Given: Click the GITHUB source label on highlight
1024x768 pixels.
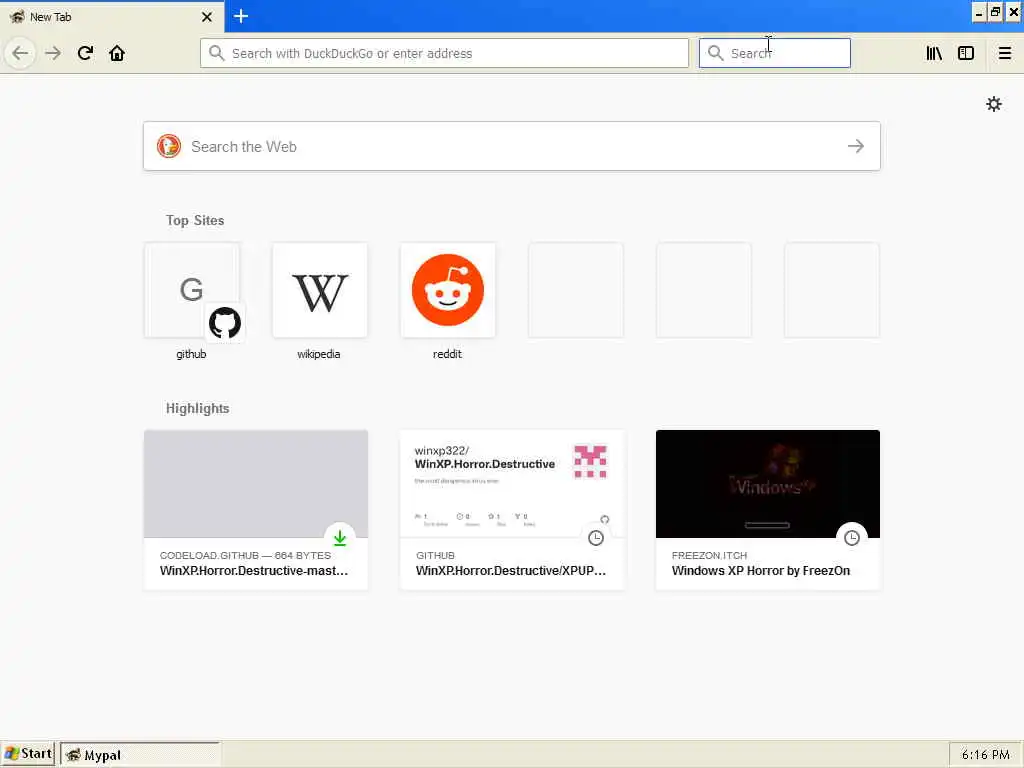Looking at the screenshot, I should (x=435, y=555).
